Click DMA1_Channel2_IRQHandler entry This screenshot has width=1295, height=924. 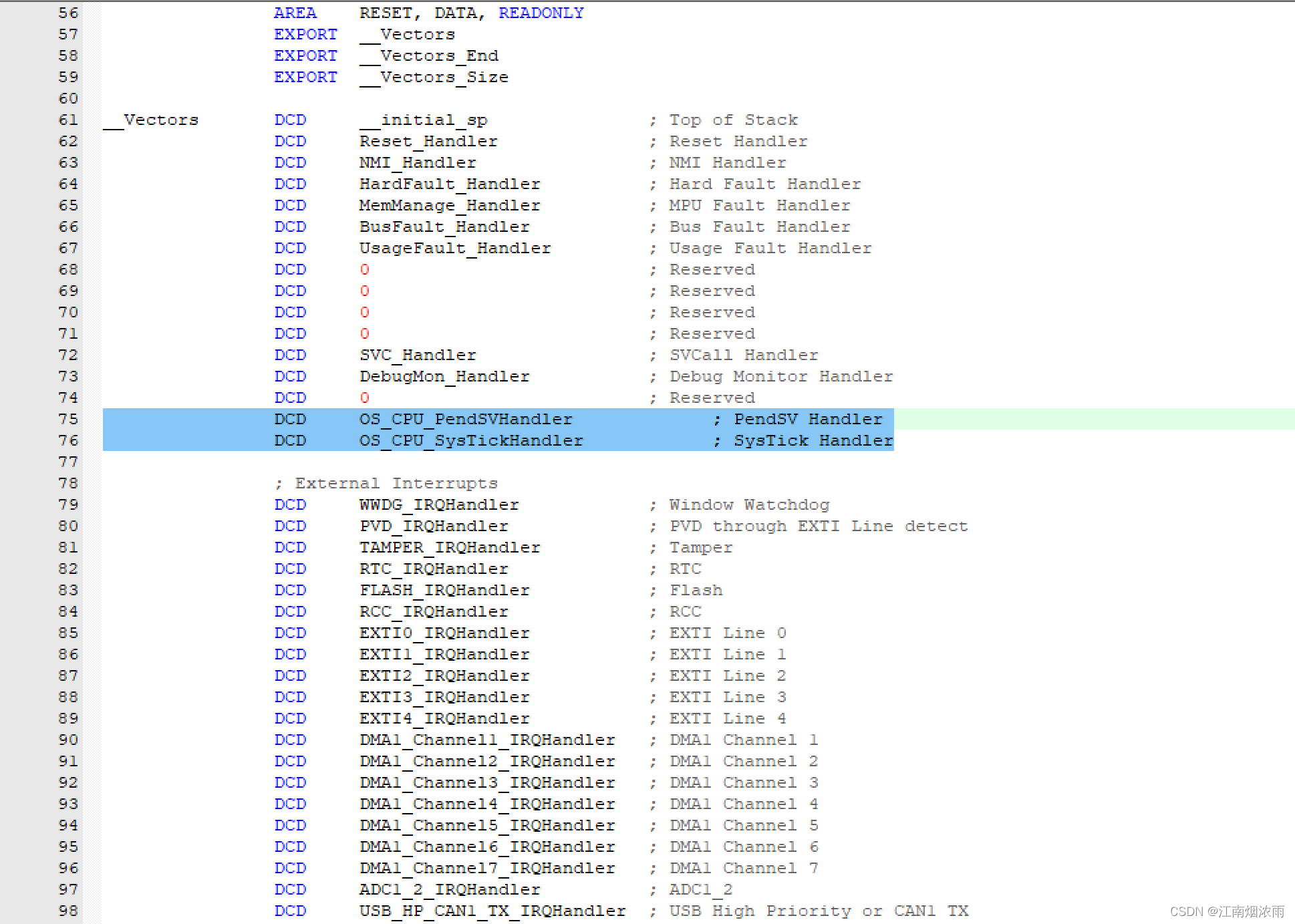point(487,761)
